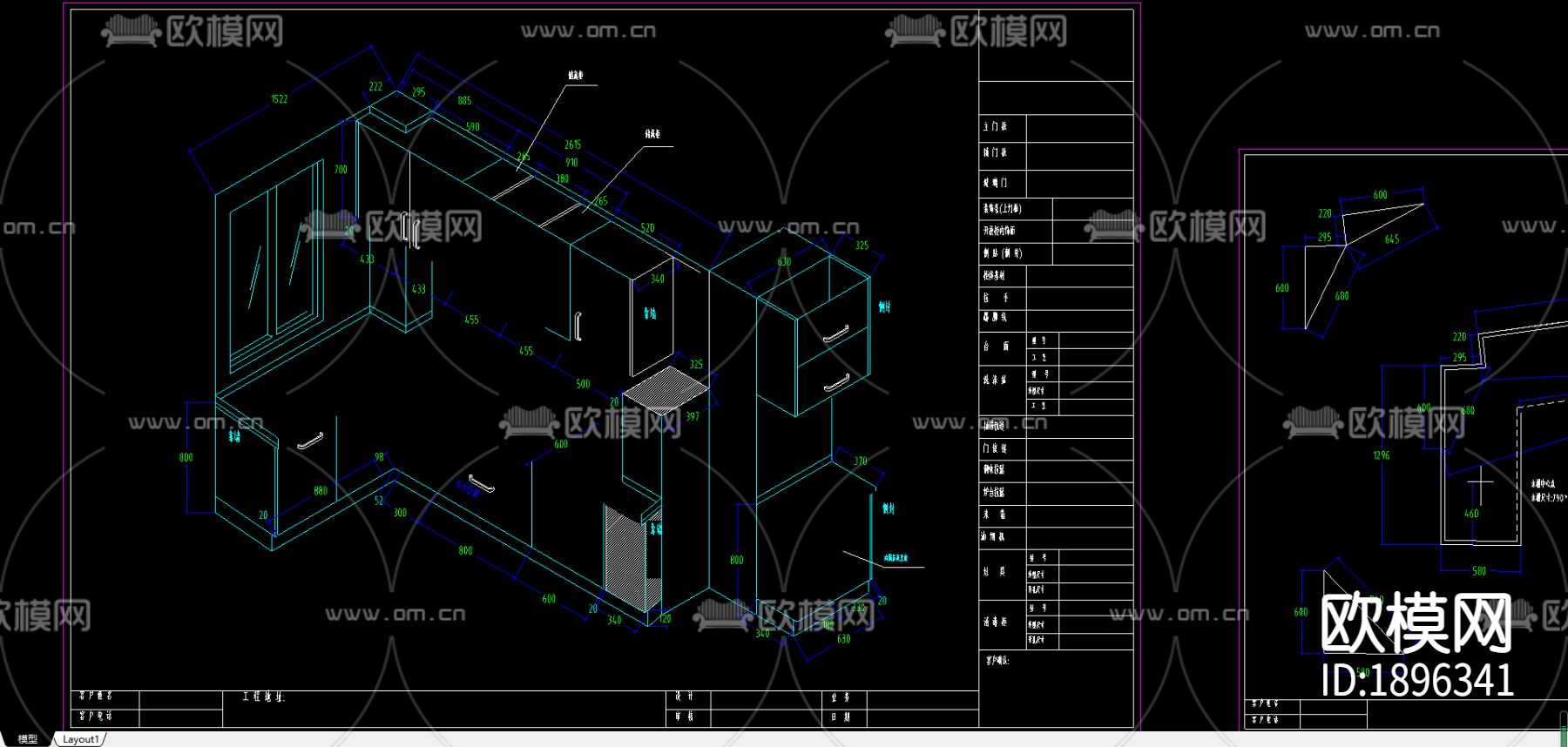1568x747 pixels.
Task: Click the 397 dimension value
Action: point(692,417)
